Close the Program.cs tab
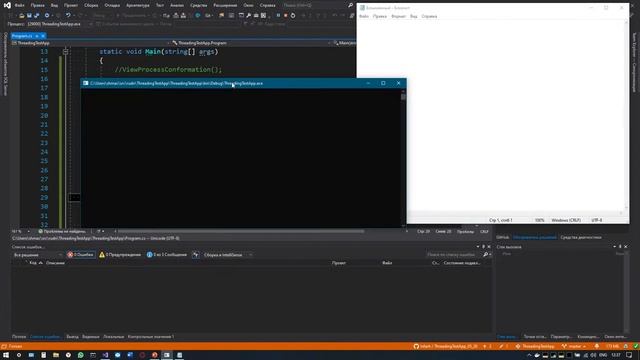The height and width of the screenshot is (360, 640). 43,36
